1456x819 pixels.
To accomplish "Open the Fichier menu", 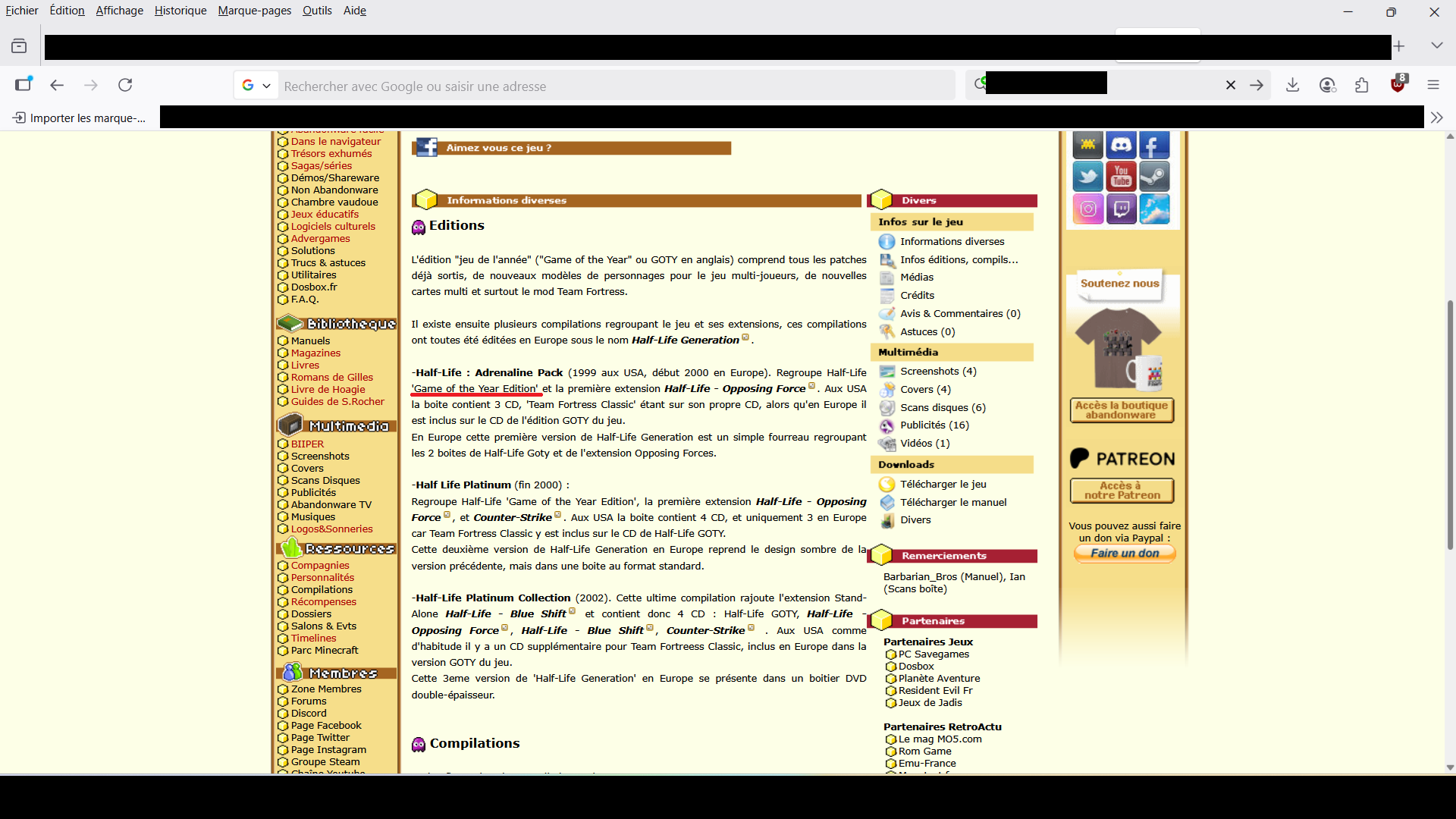I will pos(22,11).
